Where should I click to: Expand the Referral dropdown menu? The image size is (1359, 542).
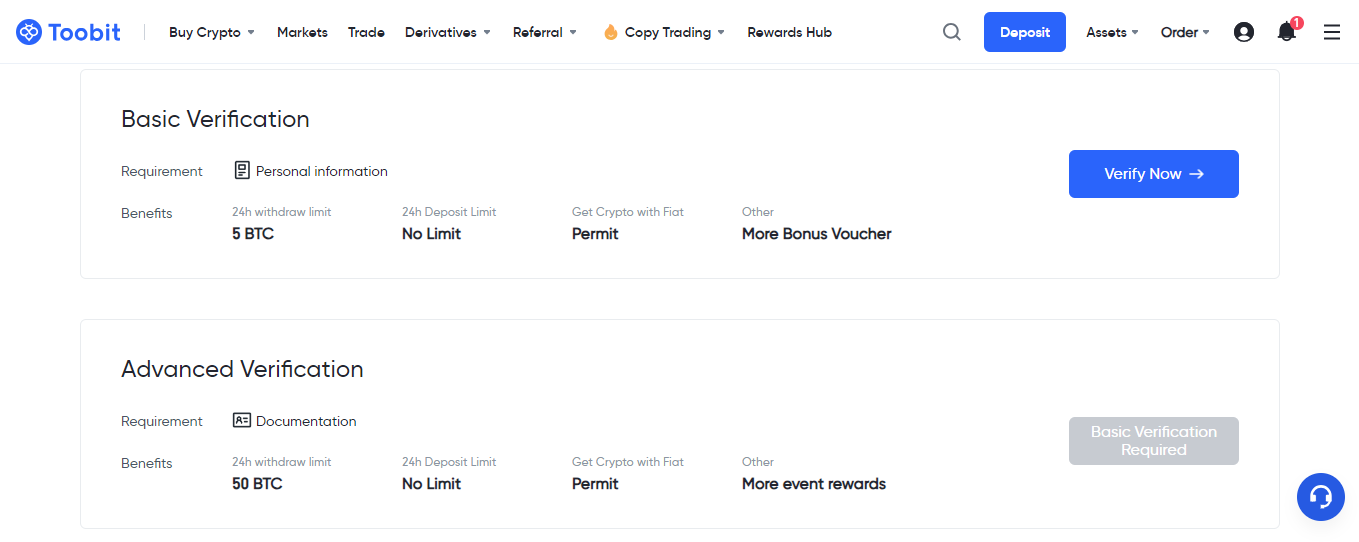pyautogui.click(x=545, y=32)
